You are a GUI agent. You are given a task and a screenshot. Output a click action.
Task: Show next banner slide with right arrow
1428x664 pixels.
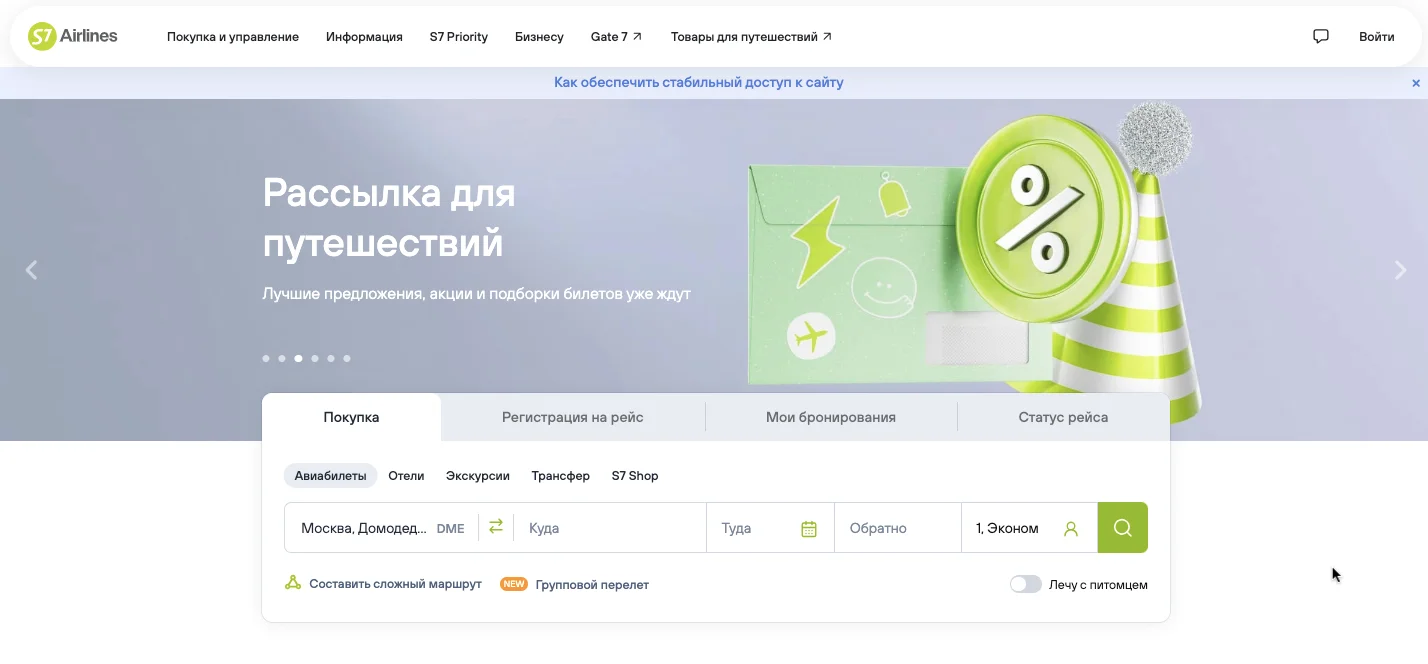(x=1400, y=270)
